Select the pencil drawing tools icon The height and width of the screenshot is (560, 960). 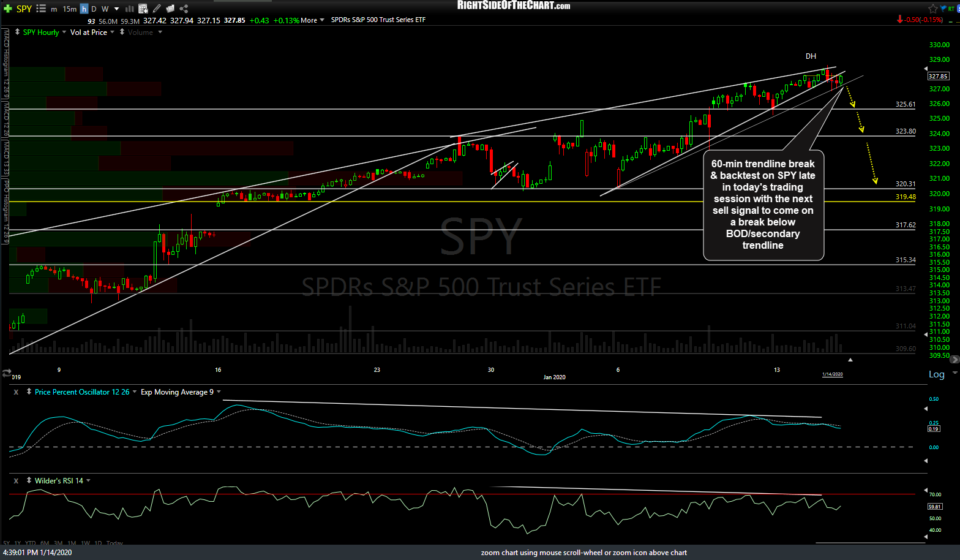click(x=157, y=9)
